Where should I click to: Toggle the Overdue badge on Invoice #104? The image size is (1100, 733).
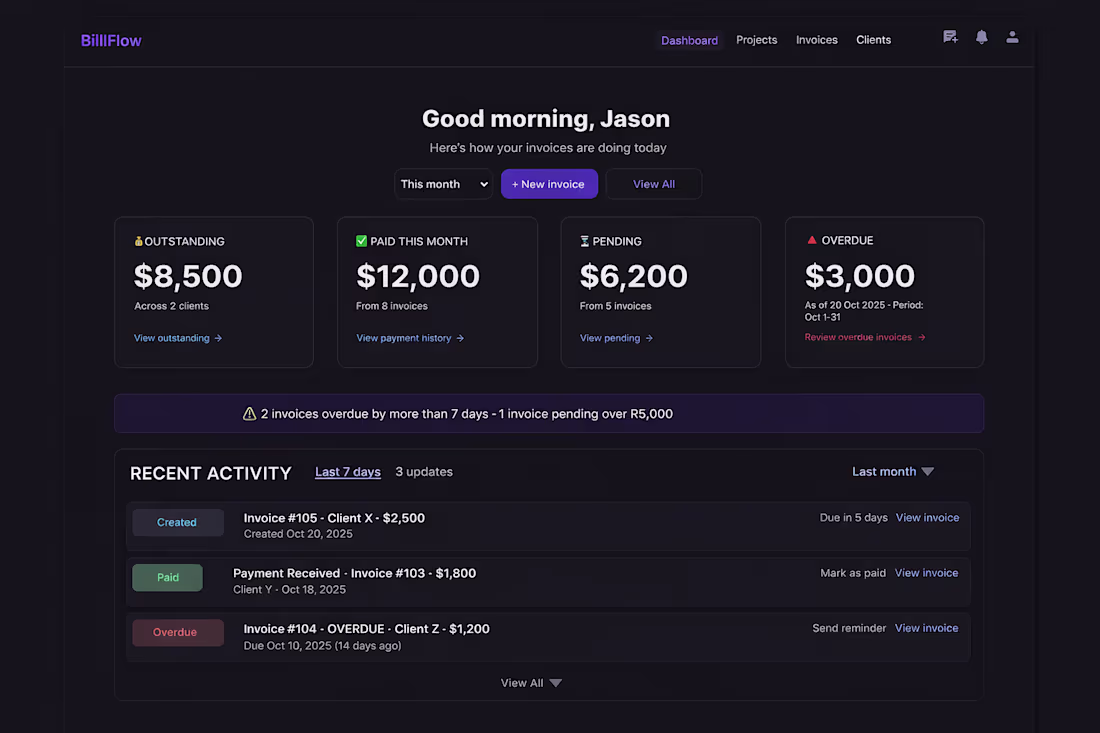coord(177,632)
